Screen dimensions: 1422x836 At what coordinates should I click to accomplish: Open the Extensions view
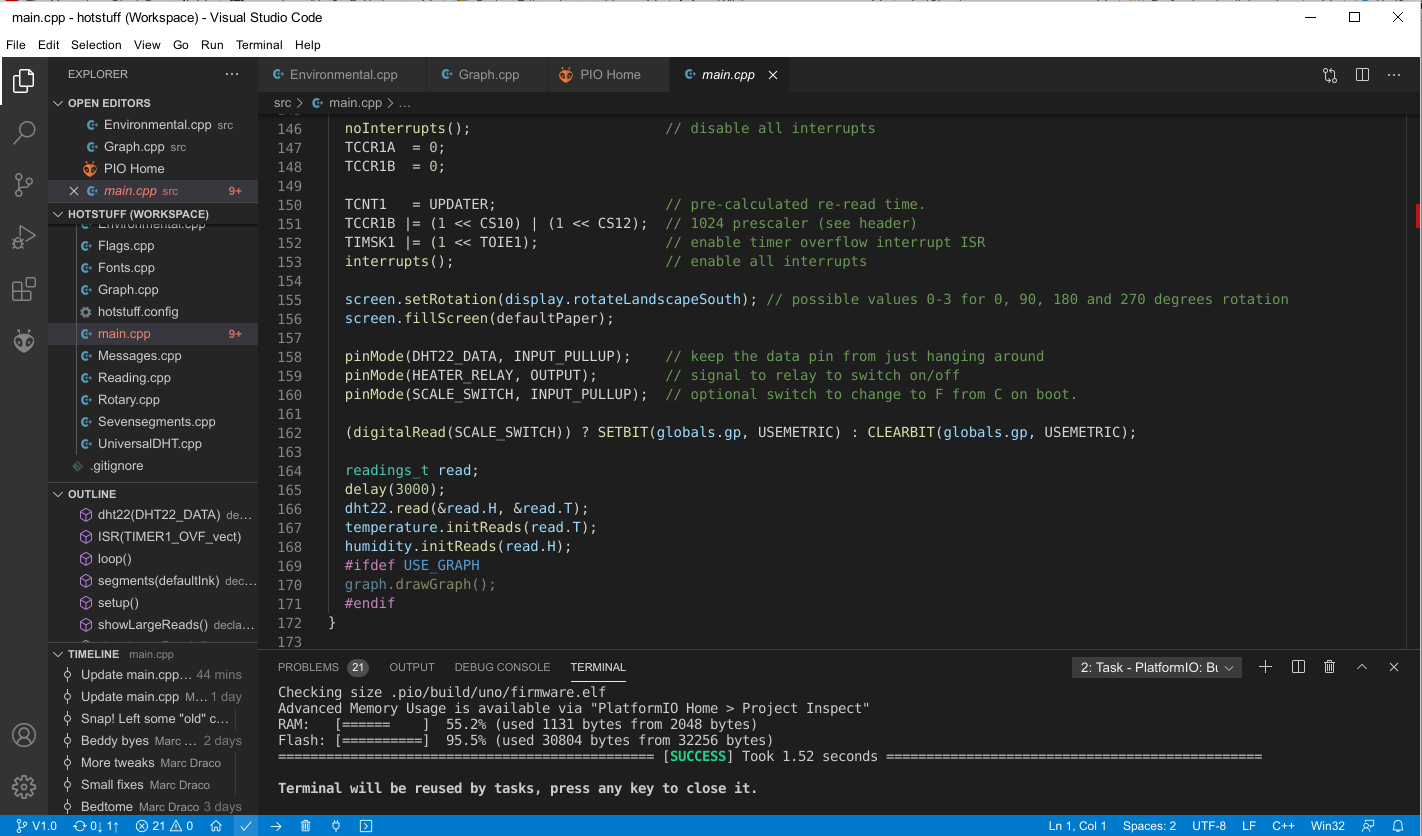[x=24, y=290]
